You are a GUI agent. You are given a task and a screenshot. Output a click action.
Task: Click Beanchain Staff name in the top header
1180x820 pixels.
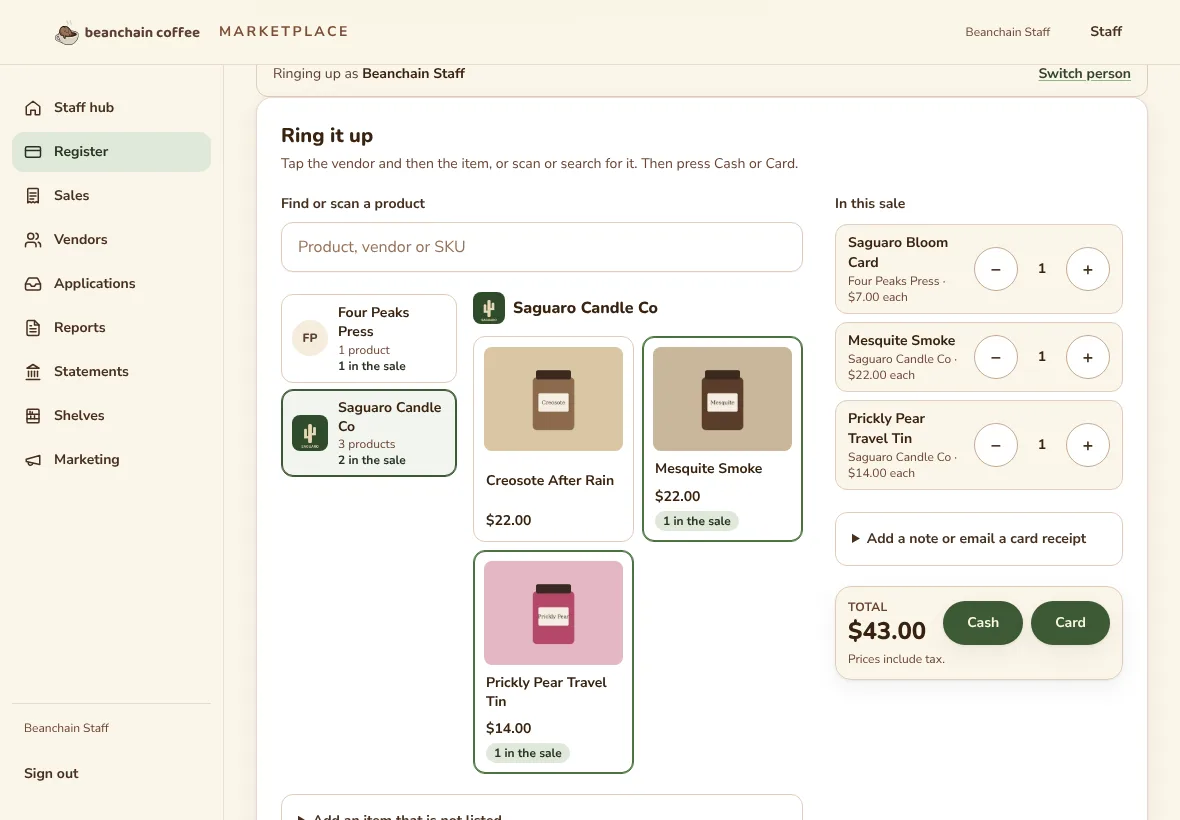click(1008, 32)
